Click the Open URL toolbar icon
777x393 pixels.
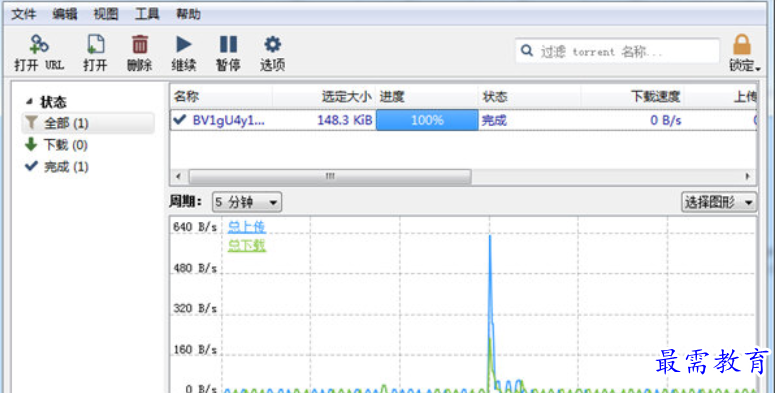coord(39,44)
